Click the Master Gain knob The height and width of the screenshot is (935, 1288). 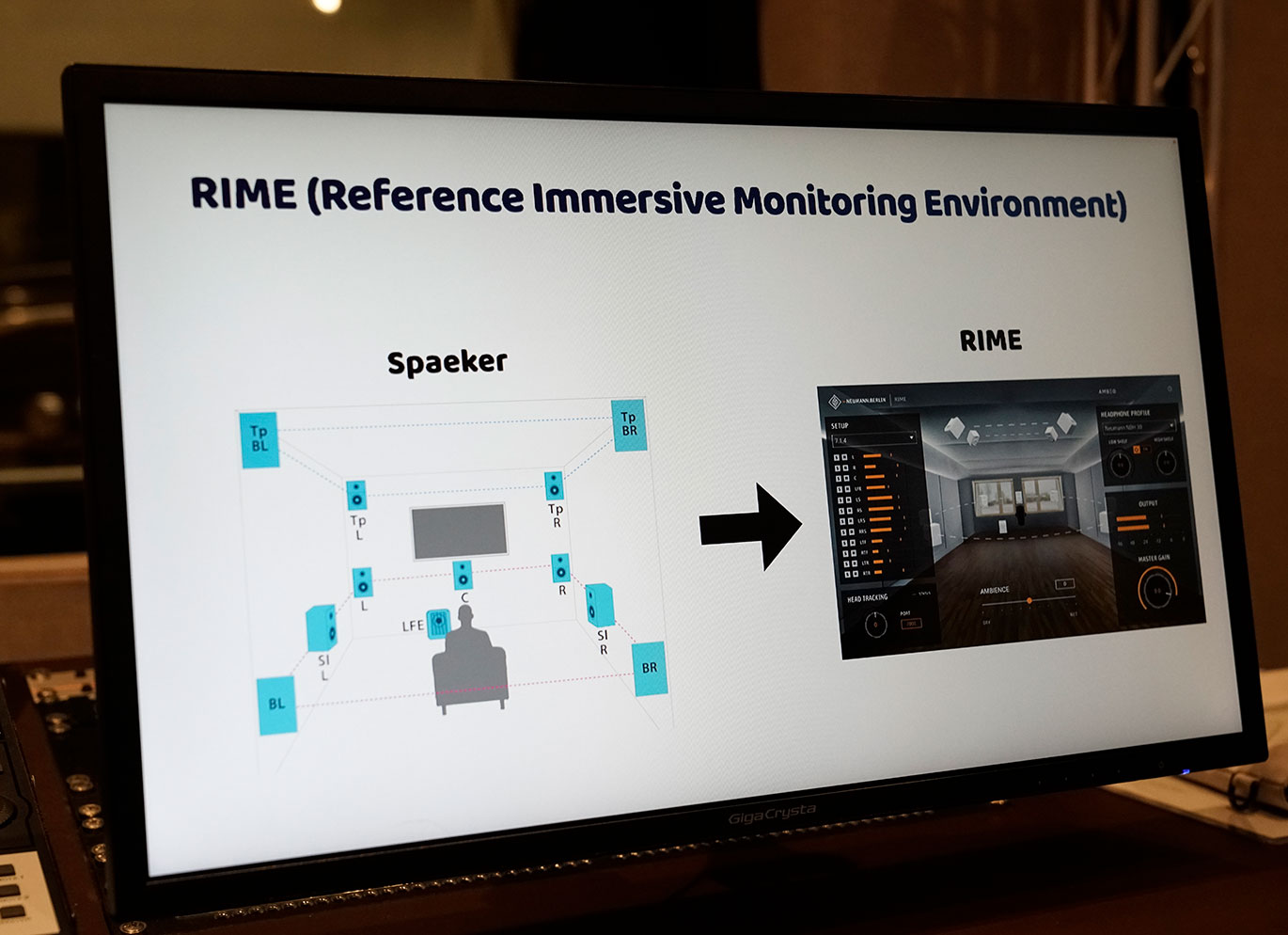[1156, 592]
